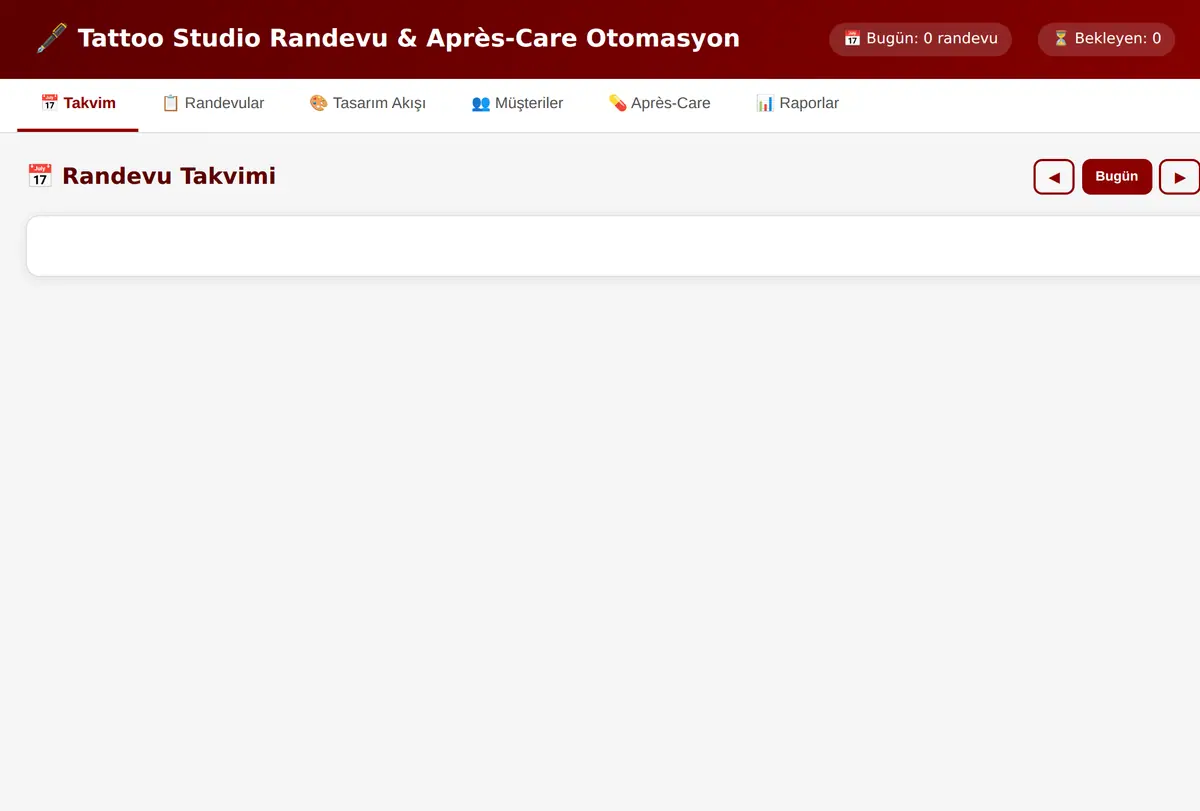Click the 'Randevu Takvimi' heading

click(151, 177)
